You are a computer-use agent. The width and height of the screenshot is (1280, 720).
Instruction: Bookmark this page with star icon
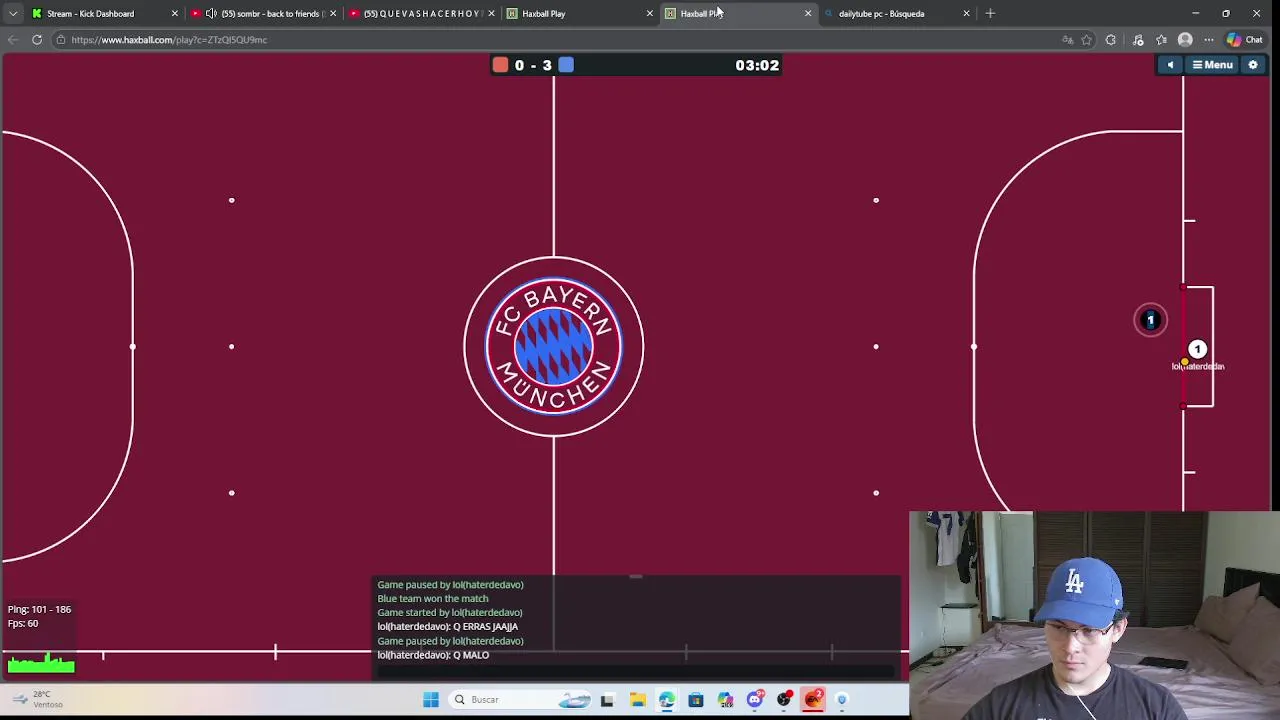pos(1087,40)
